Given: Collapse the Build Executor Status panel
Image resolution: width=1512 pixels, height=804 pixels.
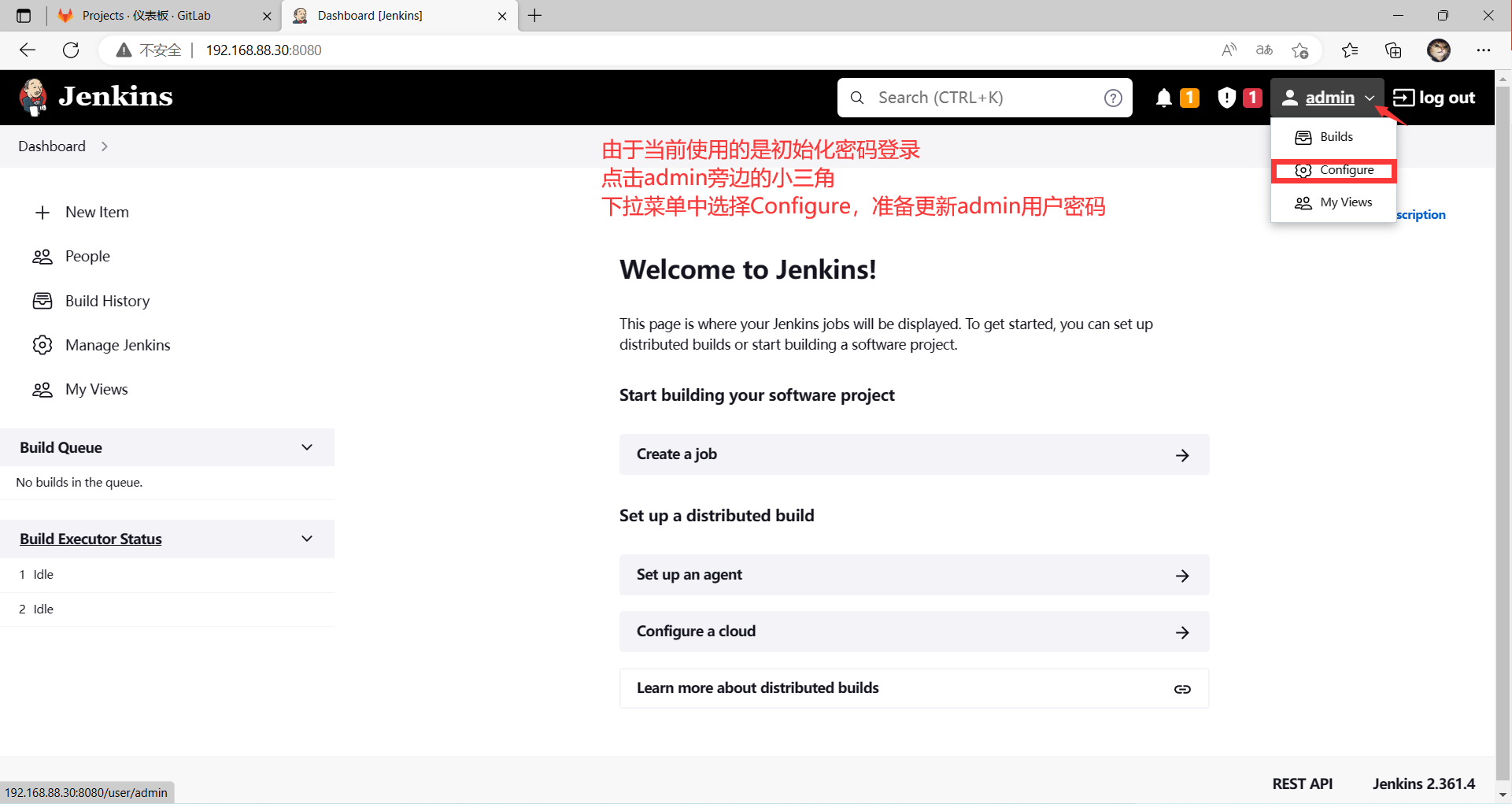Looking at the screenshot, I should (x=307, y=539).
